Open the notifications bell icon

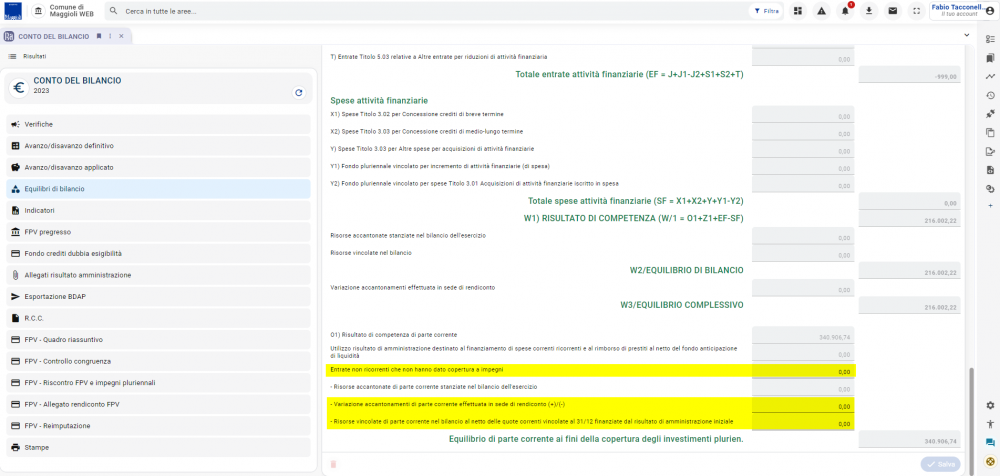pyautogui.click(x=845, y=11)
